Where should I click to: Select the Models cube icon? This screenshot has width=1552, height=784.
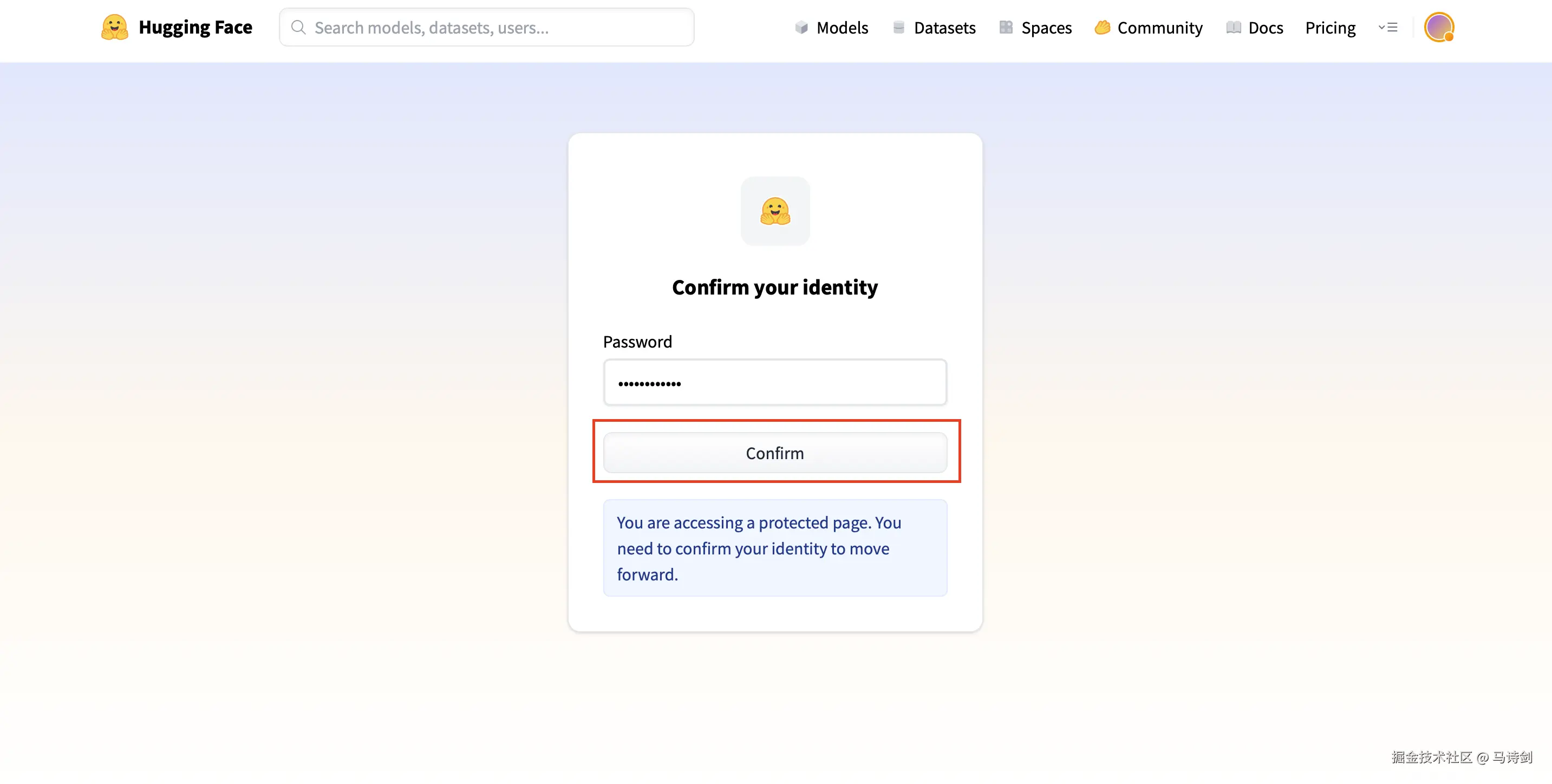pyautogui.click(x=801, y=27)
